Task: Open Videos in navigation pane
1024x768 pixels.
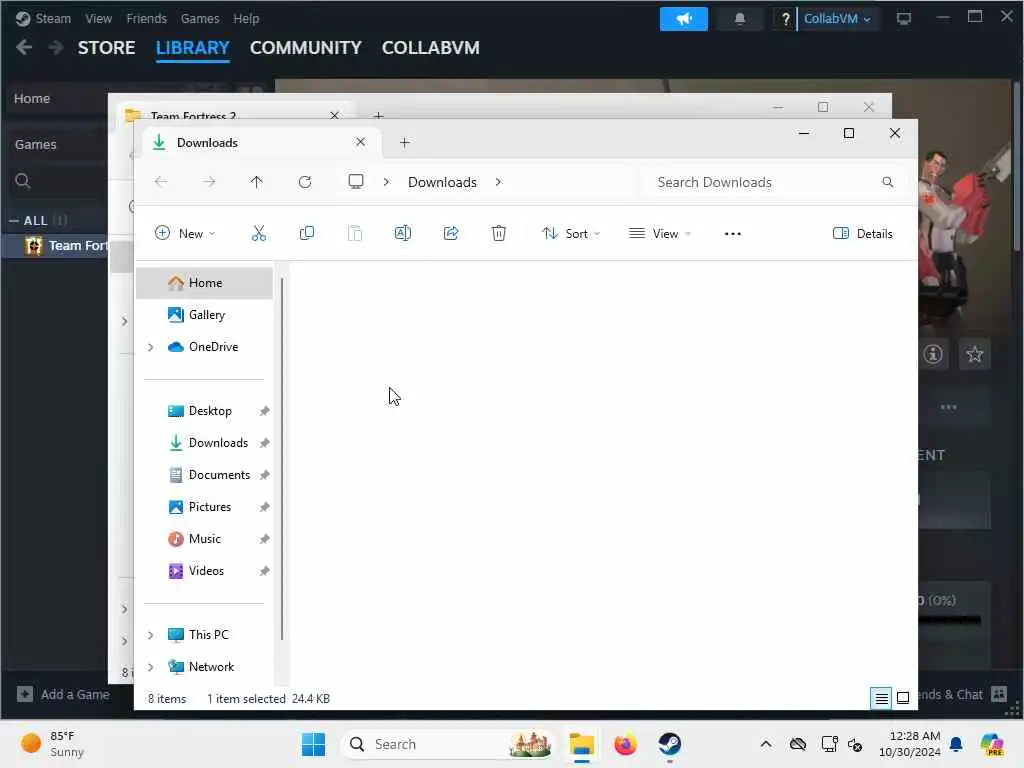Action: point(204,571)
